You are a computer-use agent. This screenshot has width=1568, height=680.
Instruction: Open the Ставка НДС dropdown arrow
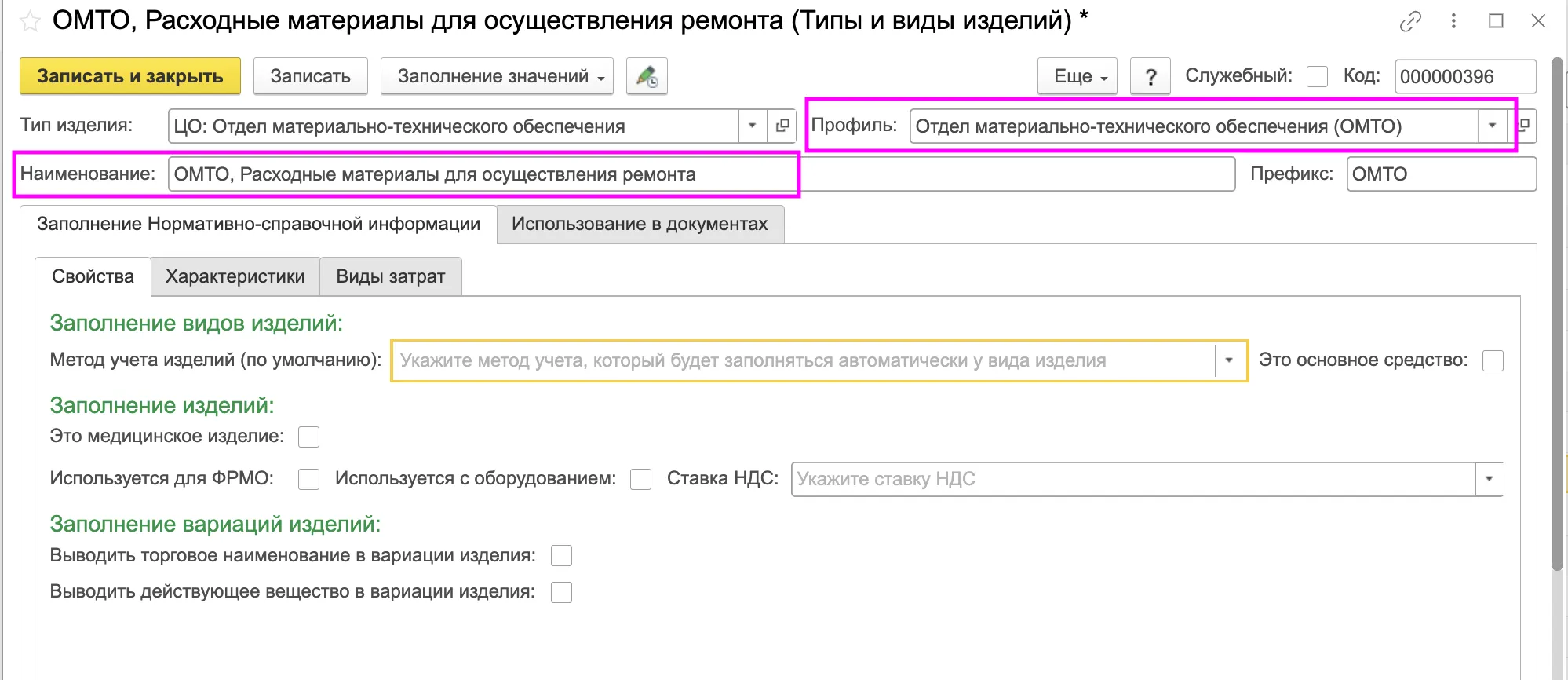(x=1489, y=479)
